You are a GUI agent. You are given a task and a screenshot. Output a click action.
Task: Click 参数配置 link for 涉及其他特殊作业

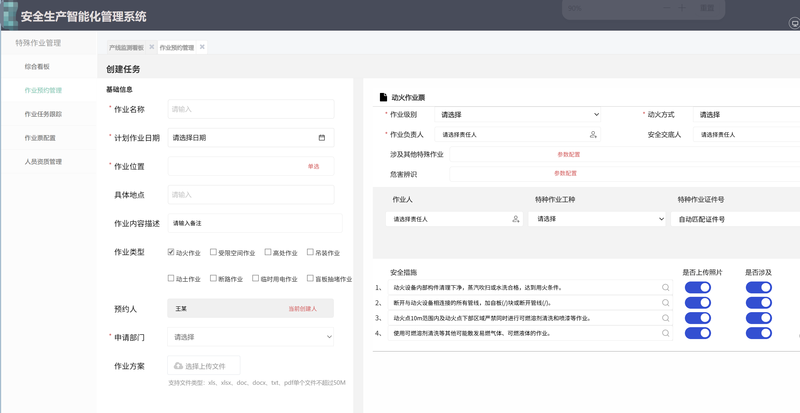pos(568,154)
